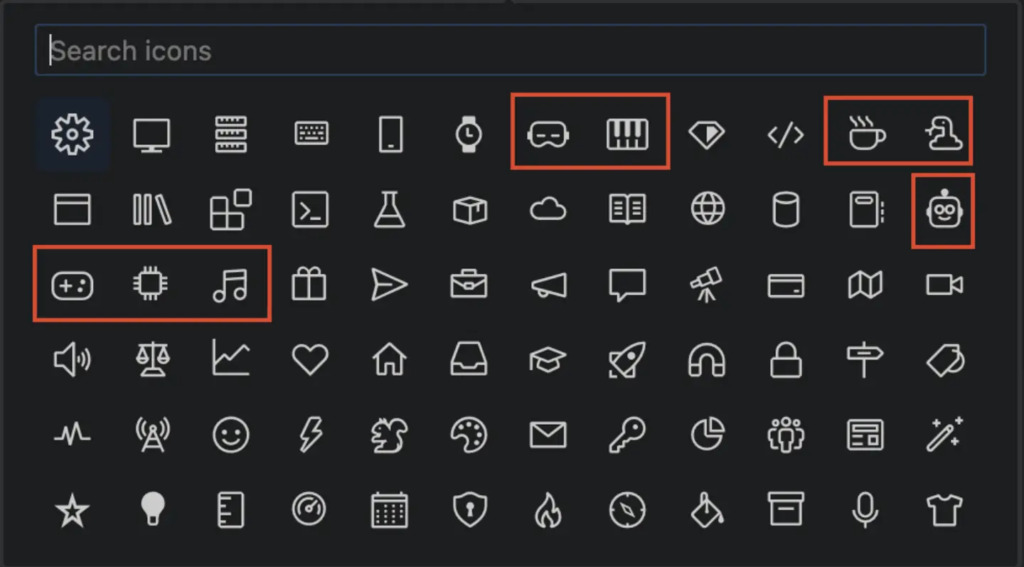The width and height of the screenshot is (1024, 567).
Task: Choose the t-shirt icon
Action: point(943,511)
